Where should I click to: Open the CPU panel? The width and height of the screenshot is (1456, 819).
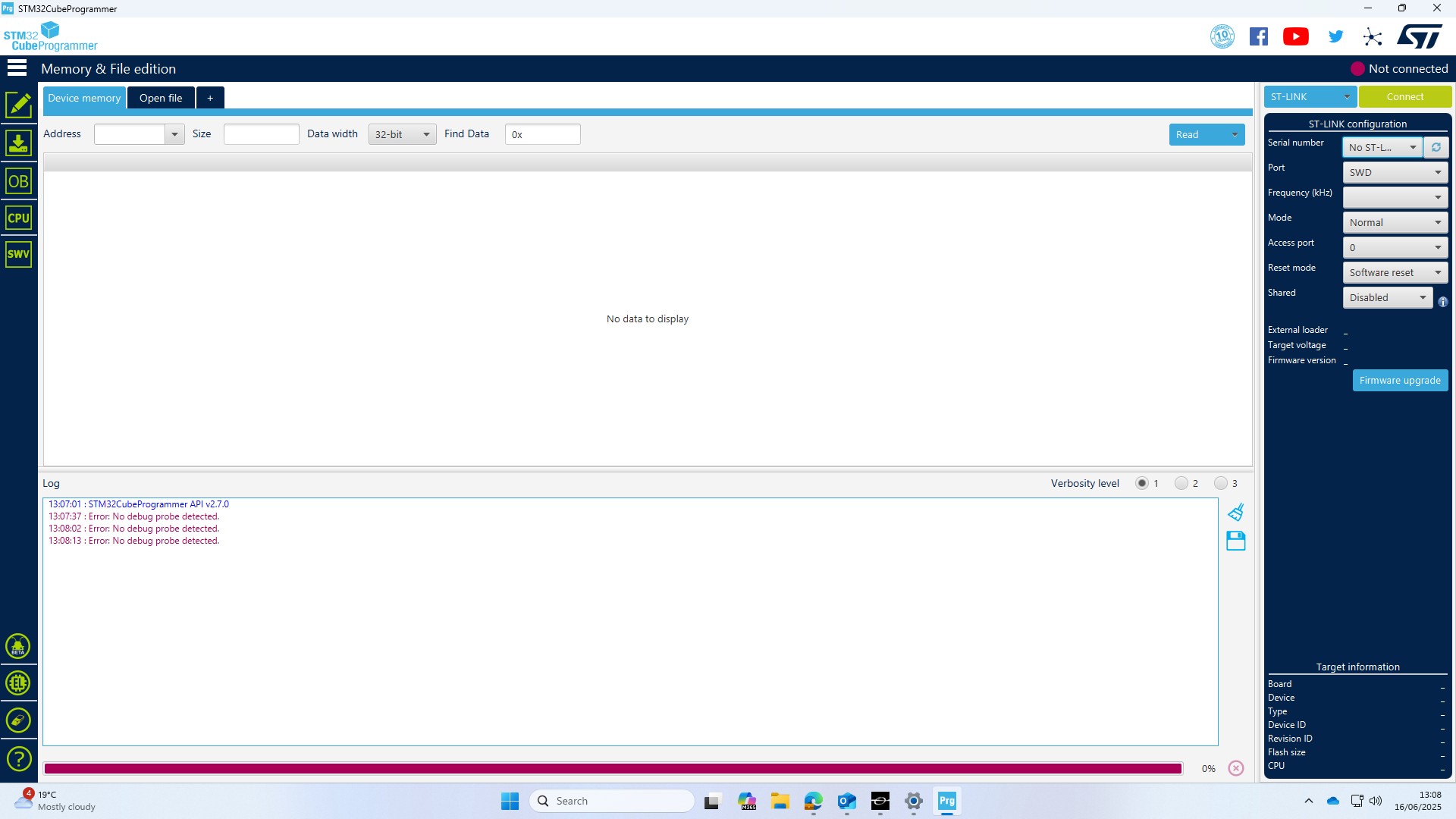(18, 218)
